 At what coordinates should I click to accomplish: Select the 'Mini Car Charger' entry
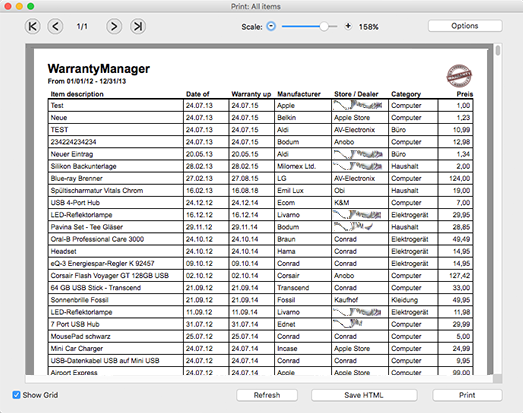(116, 349)
